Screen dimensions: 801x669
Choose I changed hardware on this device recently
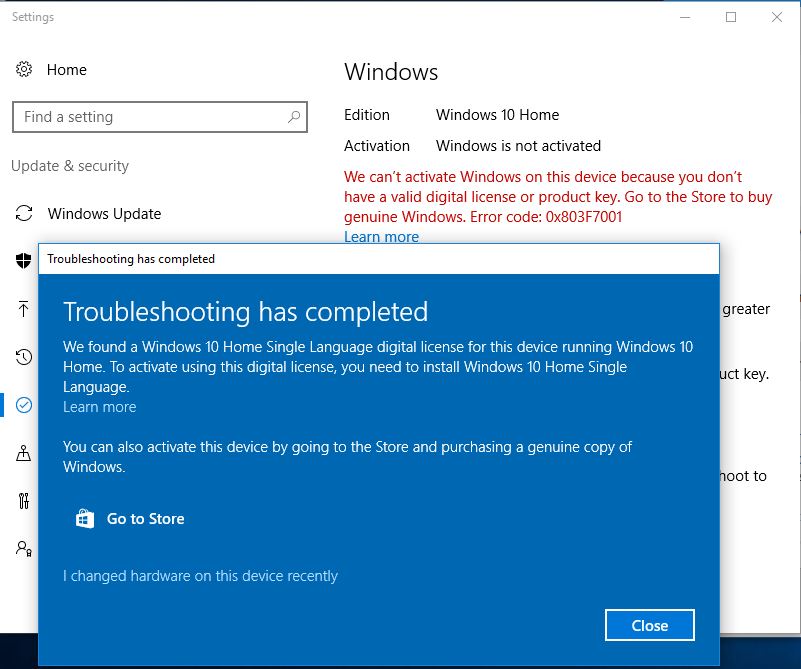tap(200, 576)
